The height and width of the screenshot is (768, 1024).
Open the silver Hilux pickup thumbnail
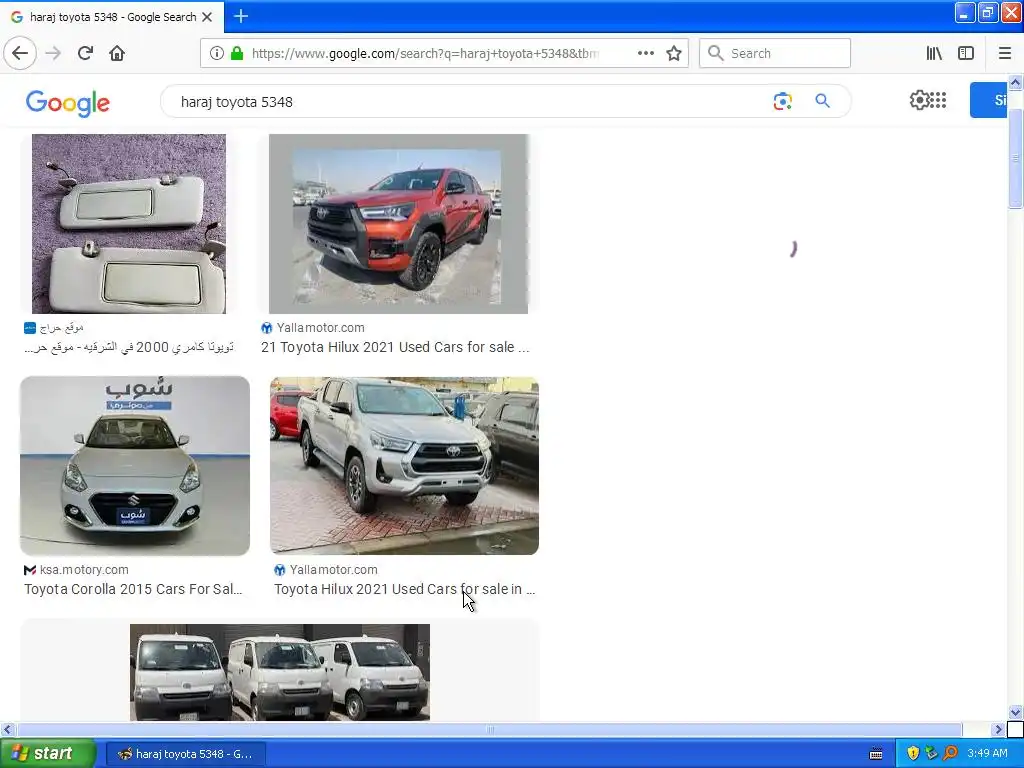coord(404,466)
